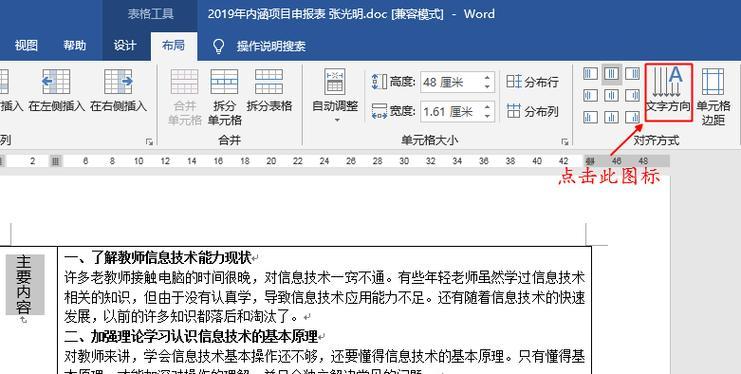Click the line starting 发展，以前的许多知识
741x374 pixels.
coord(181,316)
